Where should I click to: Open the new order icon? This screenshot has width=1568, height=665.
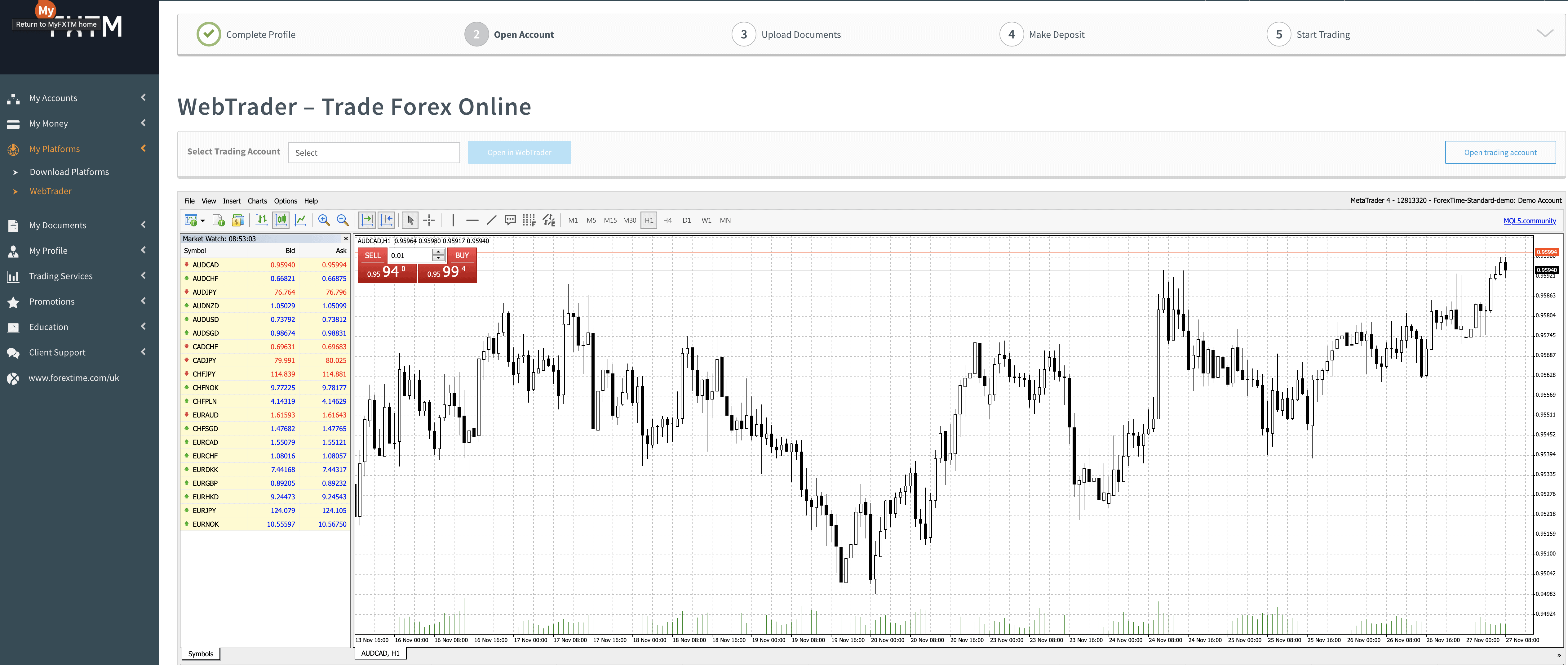[219, 221]
